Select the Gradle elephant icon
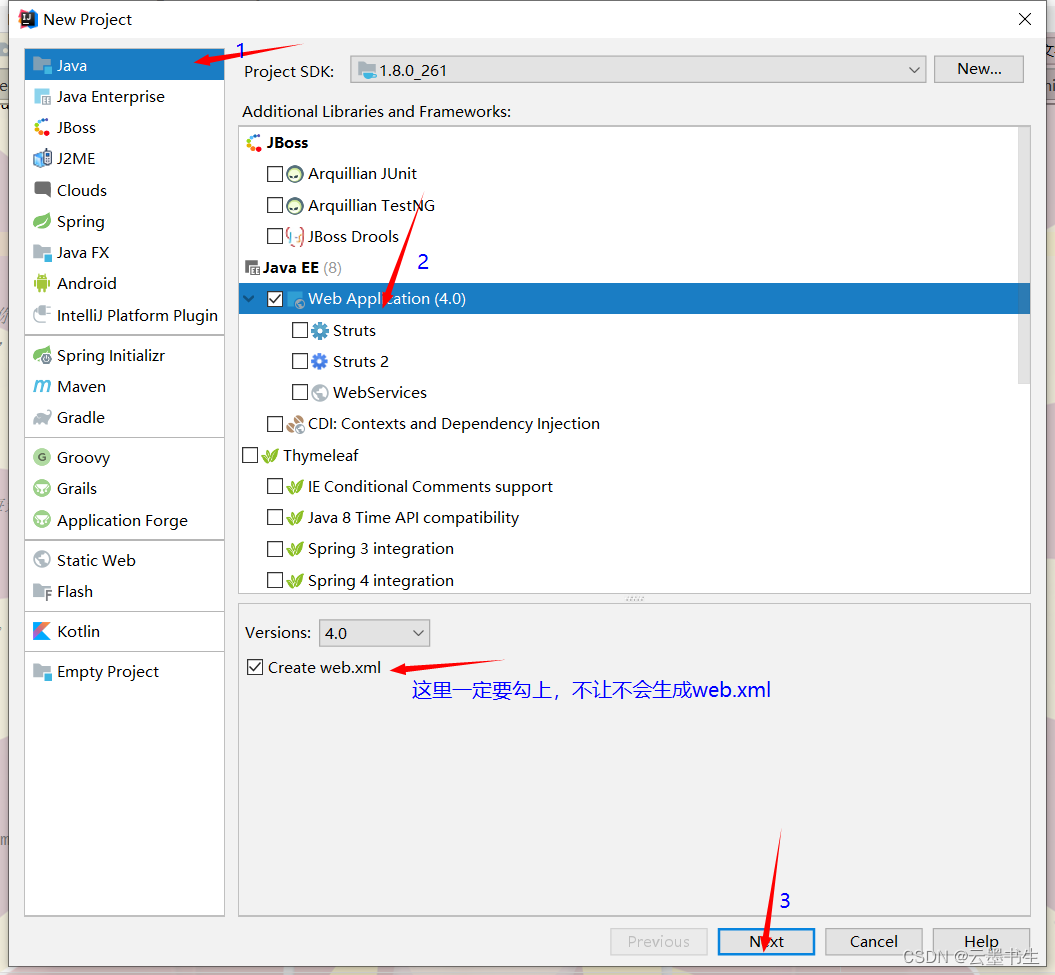1055x975 pixels. [42, 417]
